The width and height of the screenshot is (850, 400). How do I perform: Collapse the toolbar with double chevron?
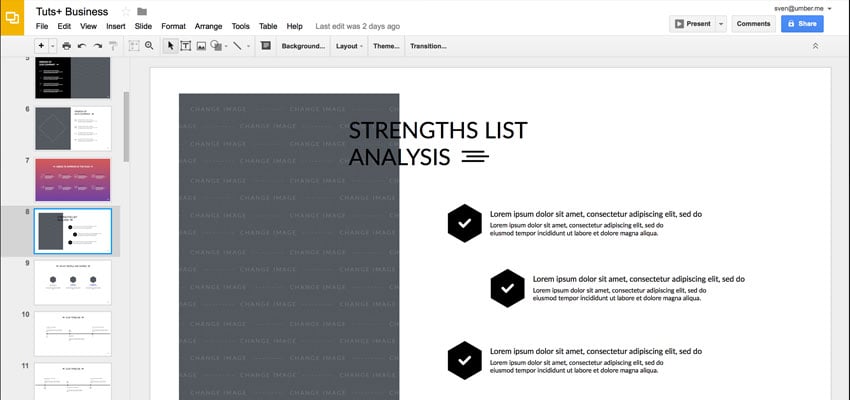[x=815, y=46]
